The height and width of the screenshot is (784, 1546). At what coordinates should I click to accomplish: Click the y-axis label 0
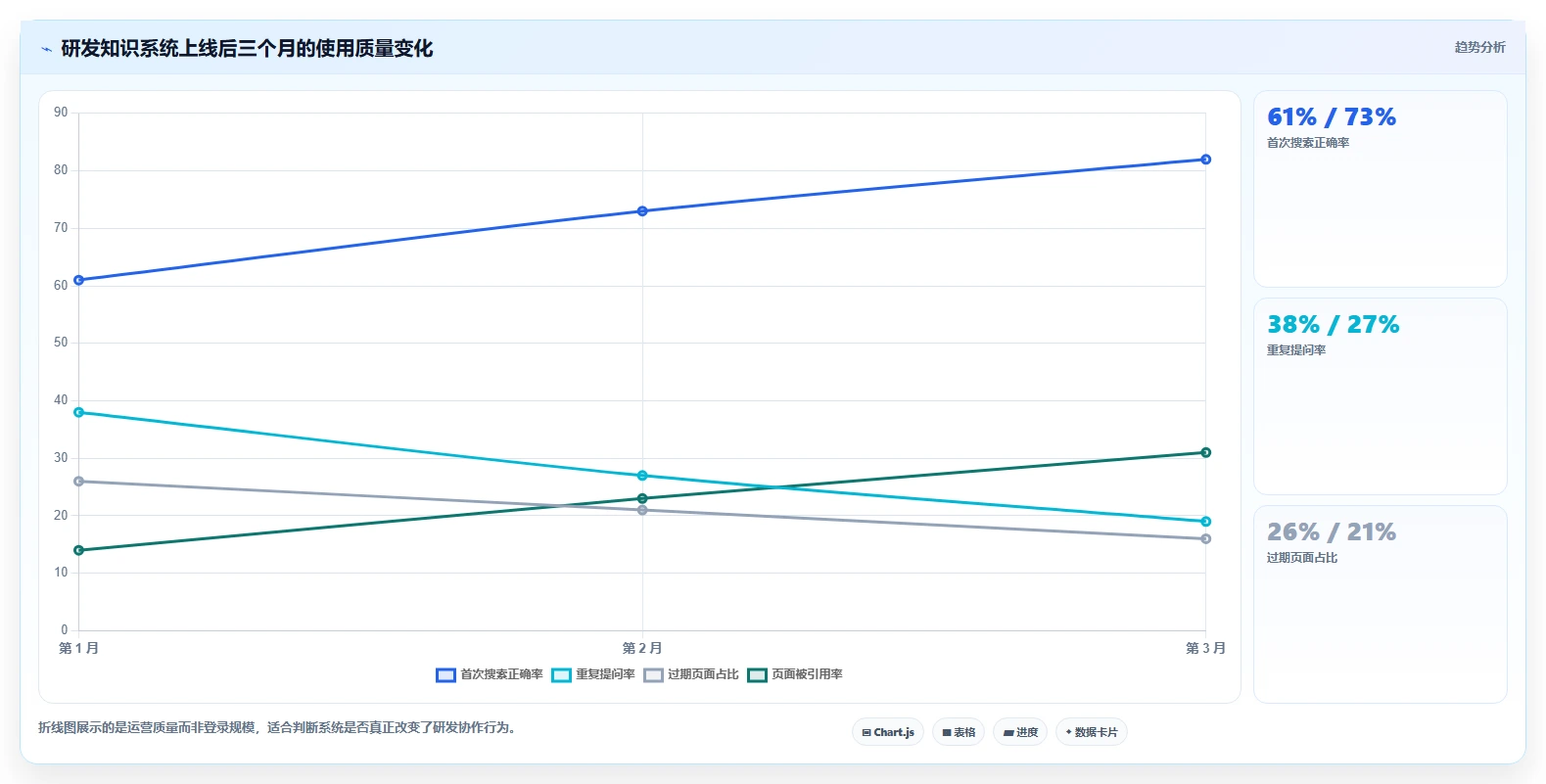pyautogui.click(x=65, y=630)
